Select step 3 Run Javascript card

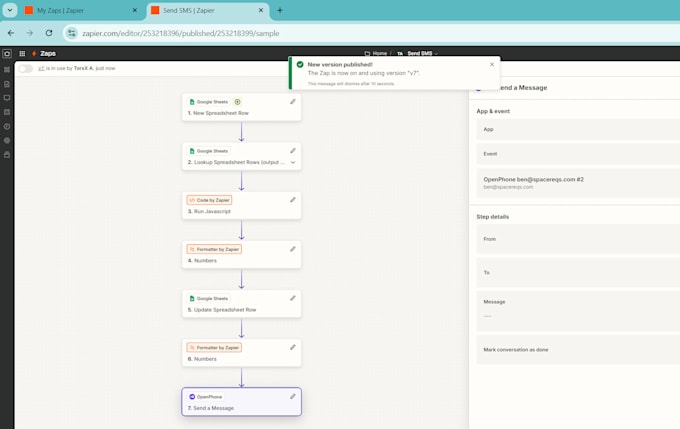242,206
